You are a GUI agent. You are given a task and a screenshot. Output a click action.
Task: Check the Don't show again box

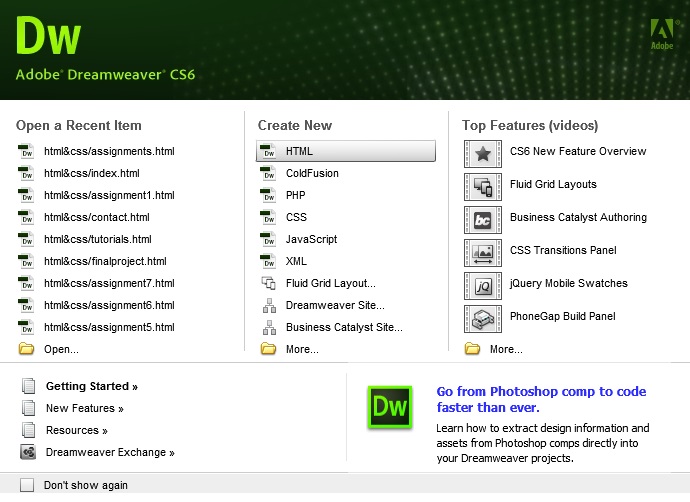(x=27, y=485)
